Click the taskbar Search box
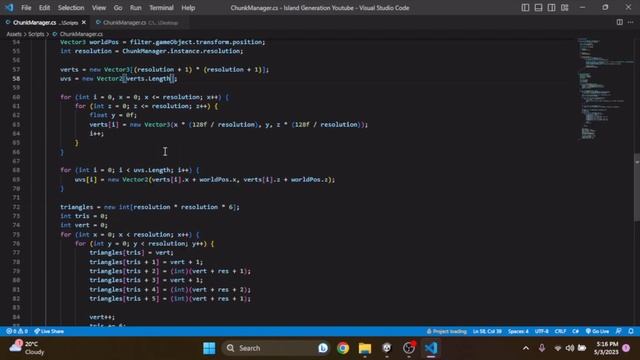 tap(277, 348)
